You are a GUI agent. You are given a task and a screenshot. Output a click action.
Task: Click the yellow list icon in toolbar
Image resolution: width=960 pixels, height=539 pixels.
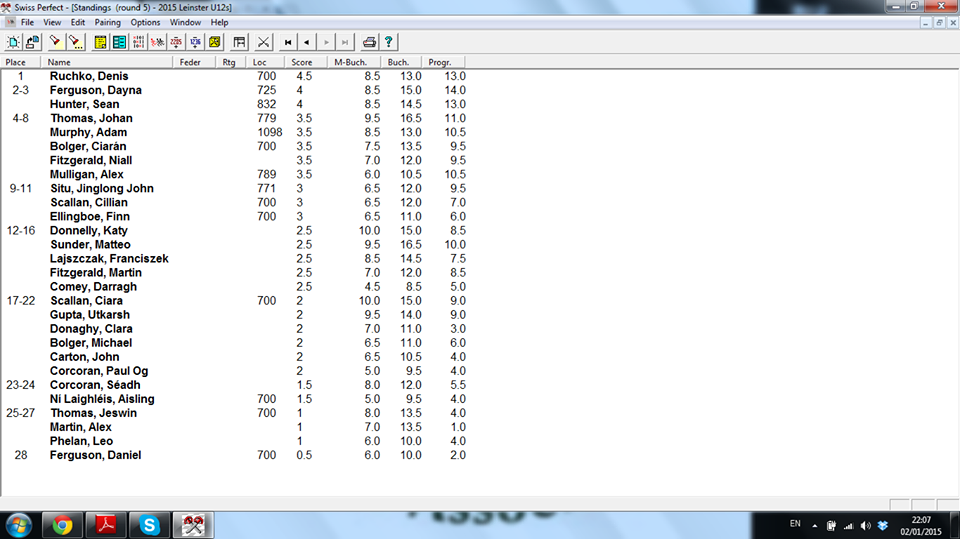[101, 42]
